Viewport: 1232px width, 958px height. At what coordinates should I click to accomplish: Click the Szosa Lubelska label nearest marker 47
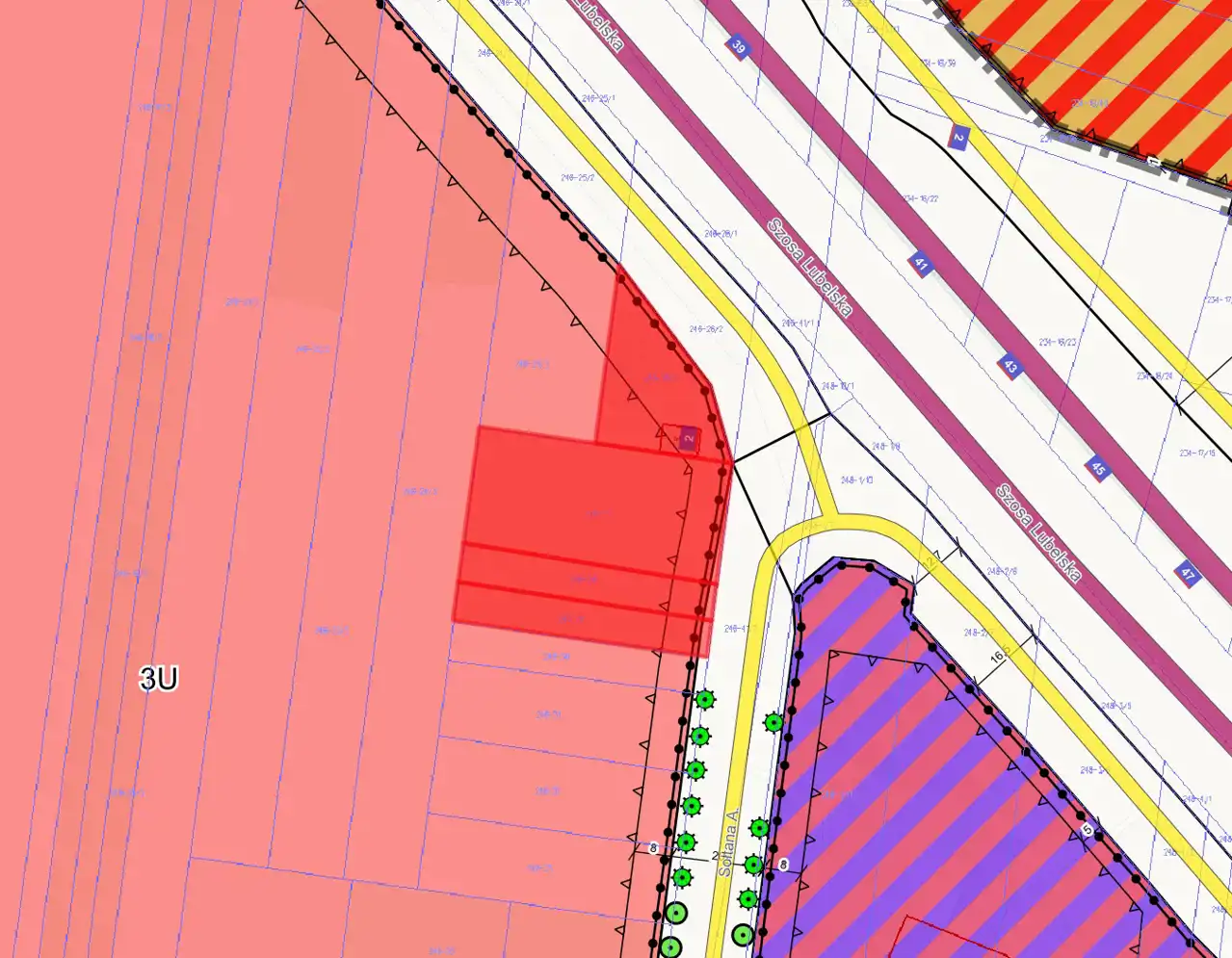1038,532
